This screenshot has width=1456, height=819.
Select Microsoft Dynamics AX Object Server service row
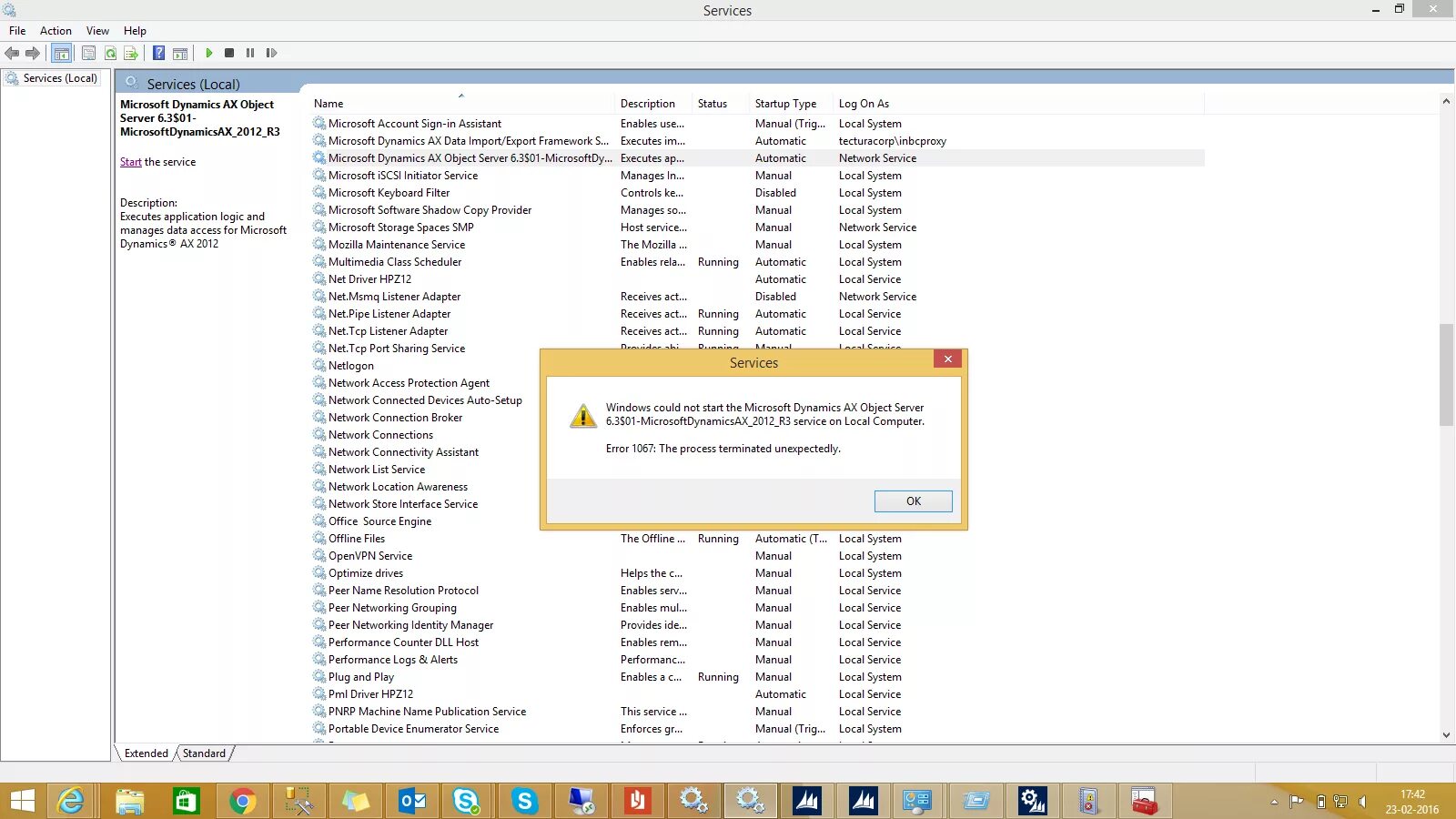(758, 158)
